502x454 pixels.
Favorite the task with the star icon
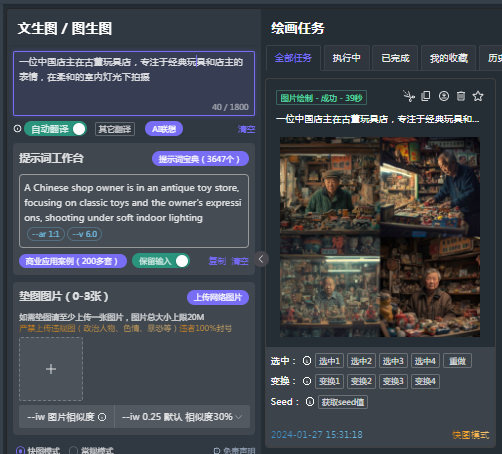tap(478, 96)
